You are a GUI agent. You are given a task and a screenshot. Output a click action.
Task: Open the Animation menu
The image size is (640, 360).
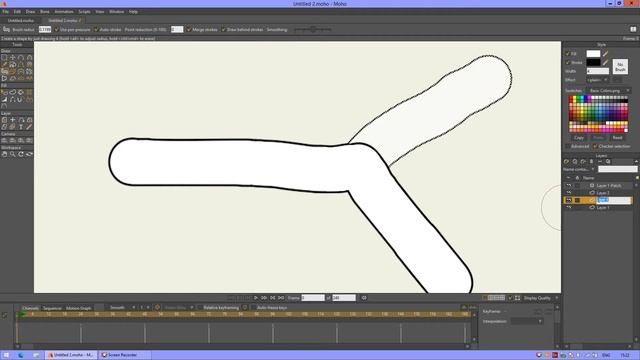pyautogui.click(x=64, y=12)
